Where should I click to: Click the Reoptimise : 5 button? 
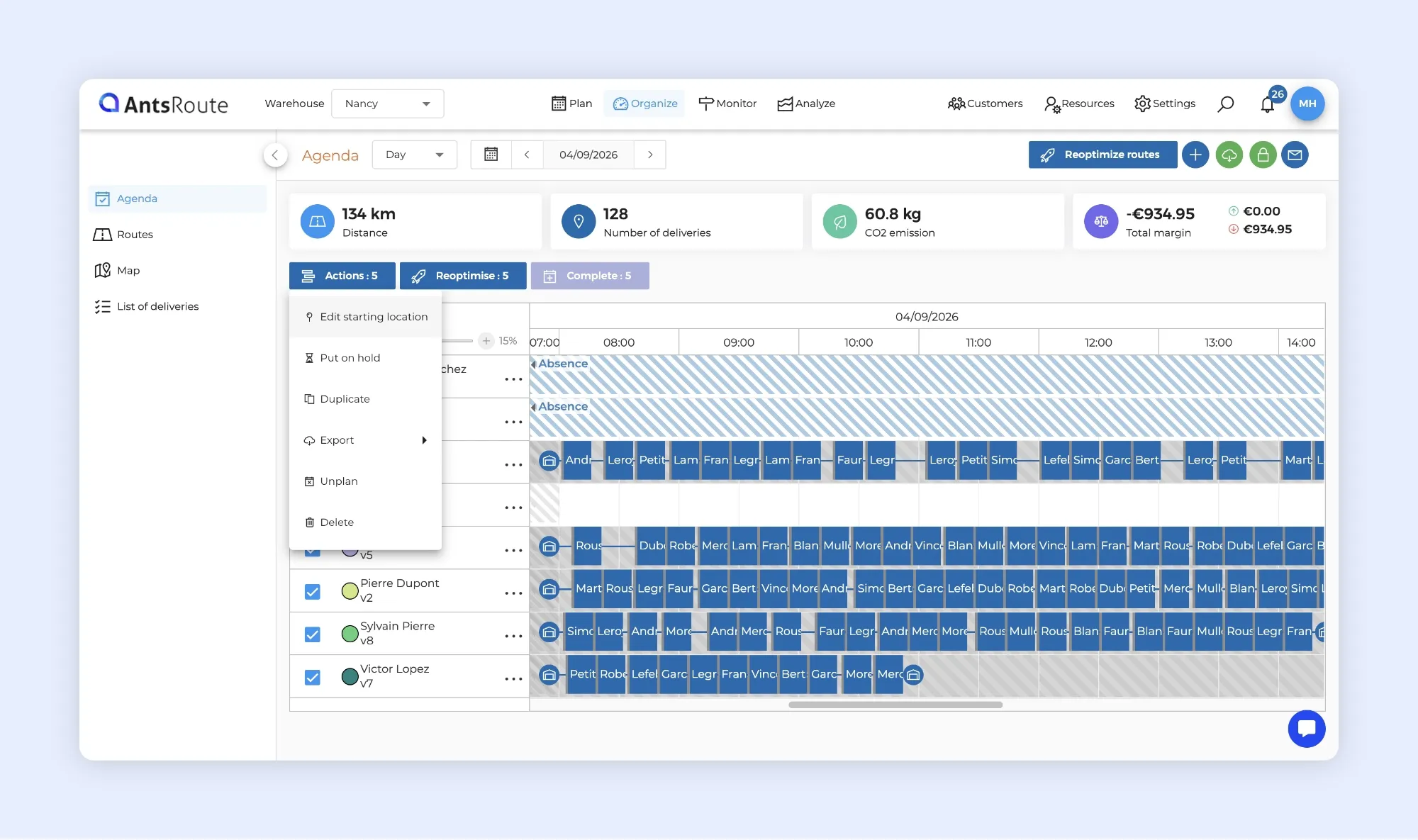click(x=463, y=276)
